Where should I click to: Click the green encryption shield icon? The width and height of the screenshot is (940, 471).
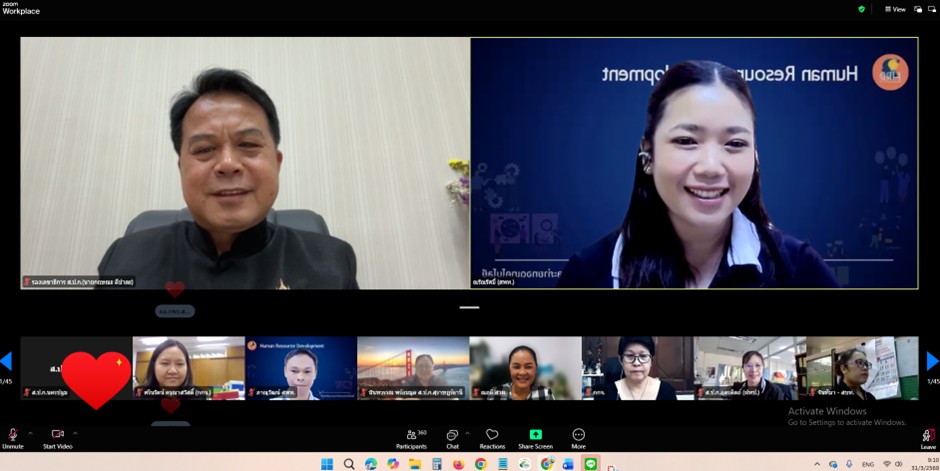coord(861,9)
